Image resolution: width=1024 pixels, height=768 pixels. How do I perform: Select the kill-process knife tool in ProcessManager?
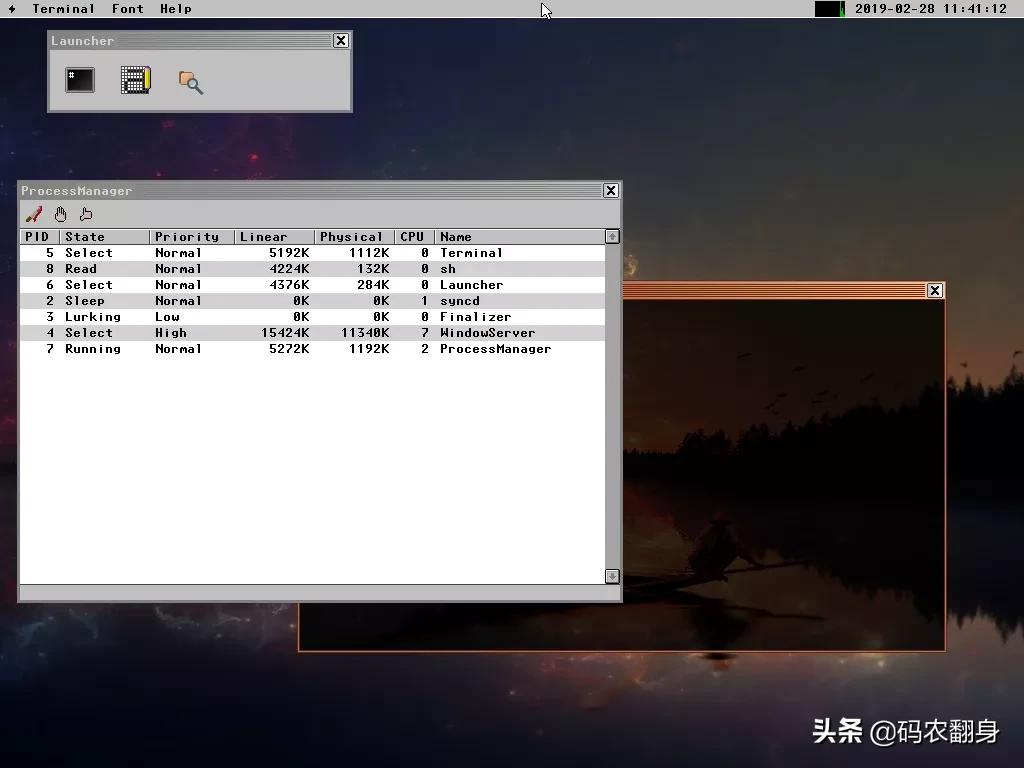[x=33, y=213]
